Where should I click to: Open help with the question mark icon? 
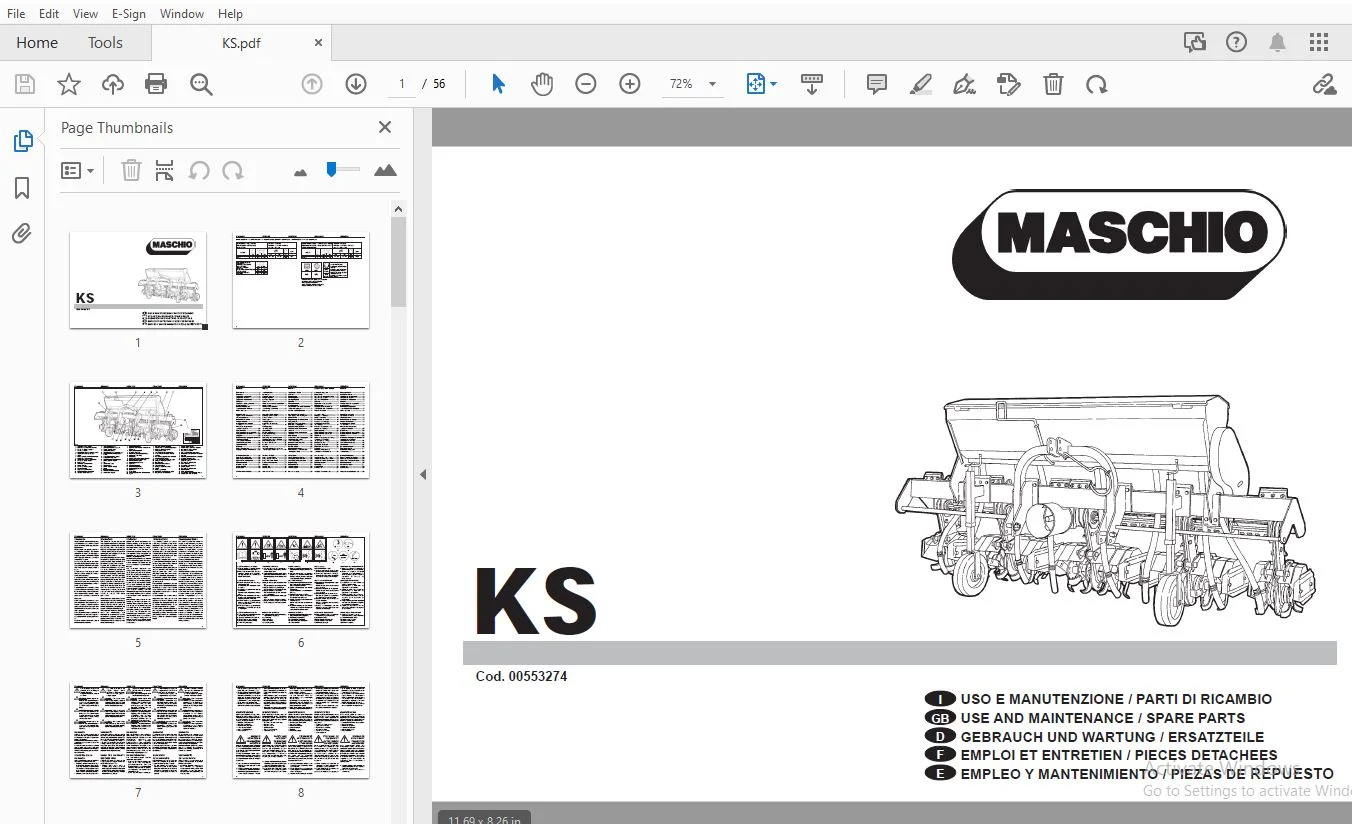[x=1237, y=43]
